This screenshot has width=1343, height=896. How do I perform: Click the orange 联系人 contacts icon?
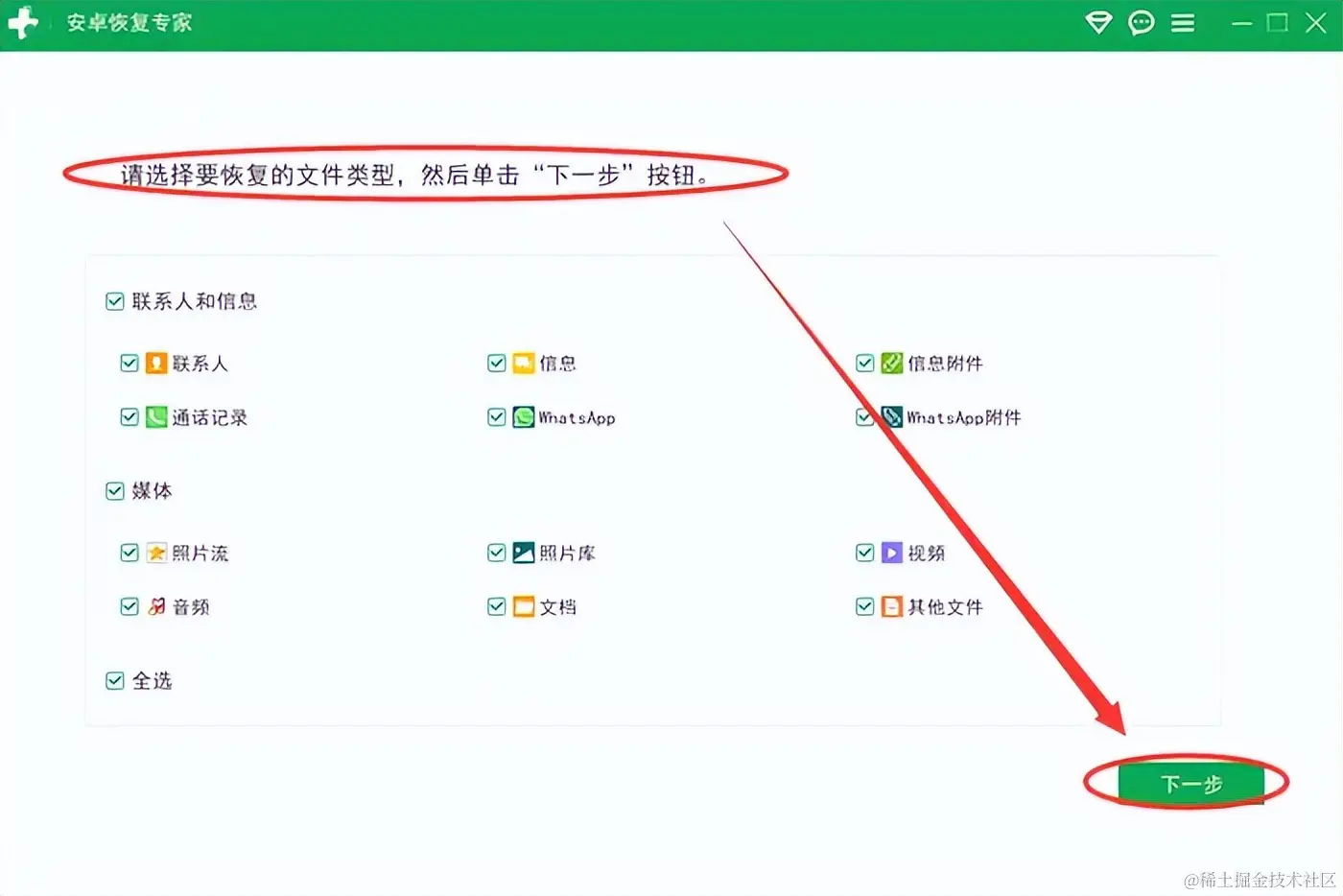pyautogui.click(x=156, y=363)
